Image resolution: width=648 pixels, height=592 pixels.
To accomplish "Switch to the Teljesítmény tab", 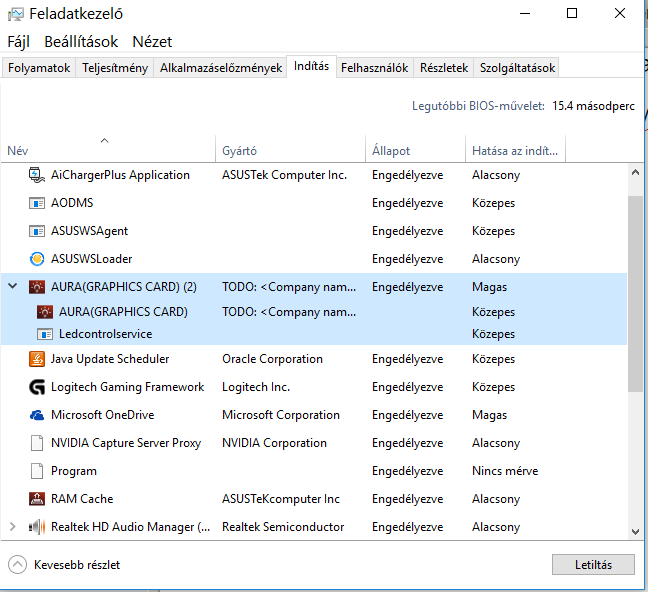I will [x=115, y=68].
